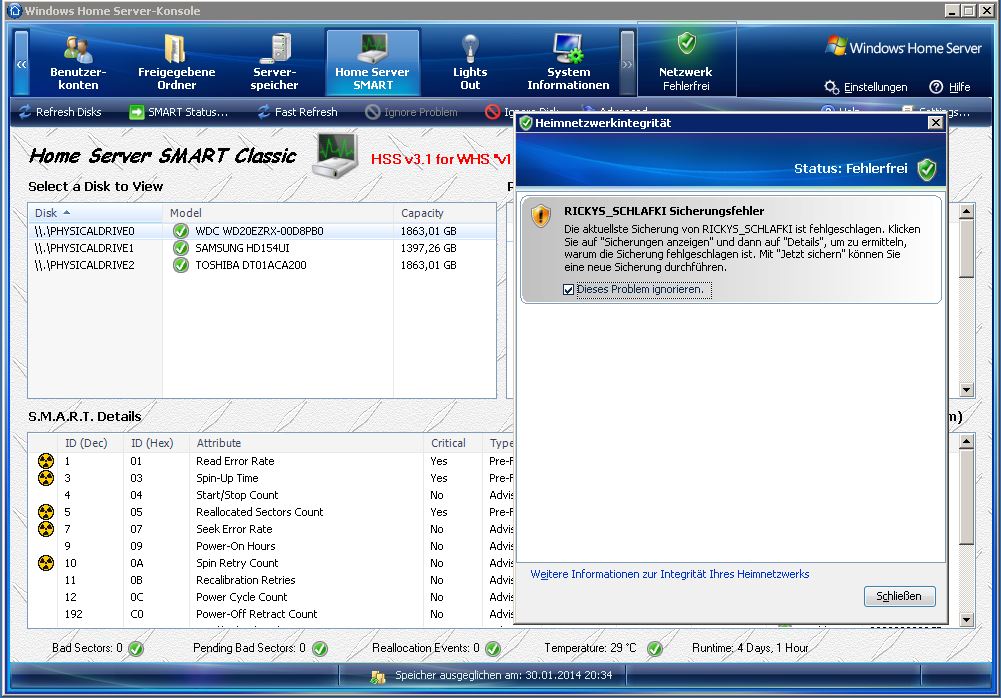Open the Freigegebene Ordner tab

click(x=176, y=63)
